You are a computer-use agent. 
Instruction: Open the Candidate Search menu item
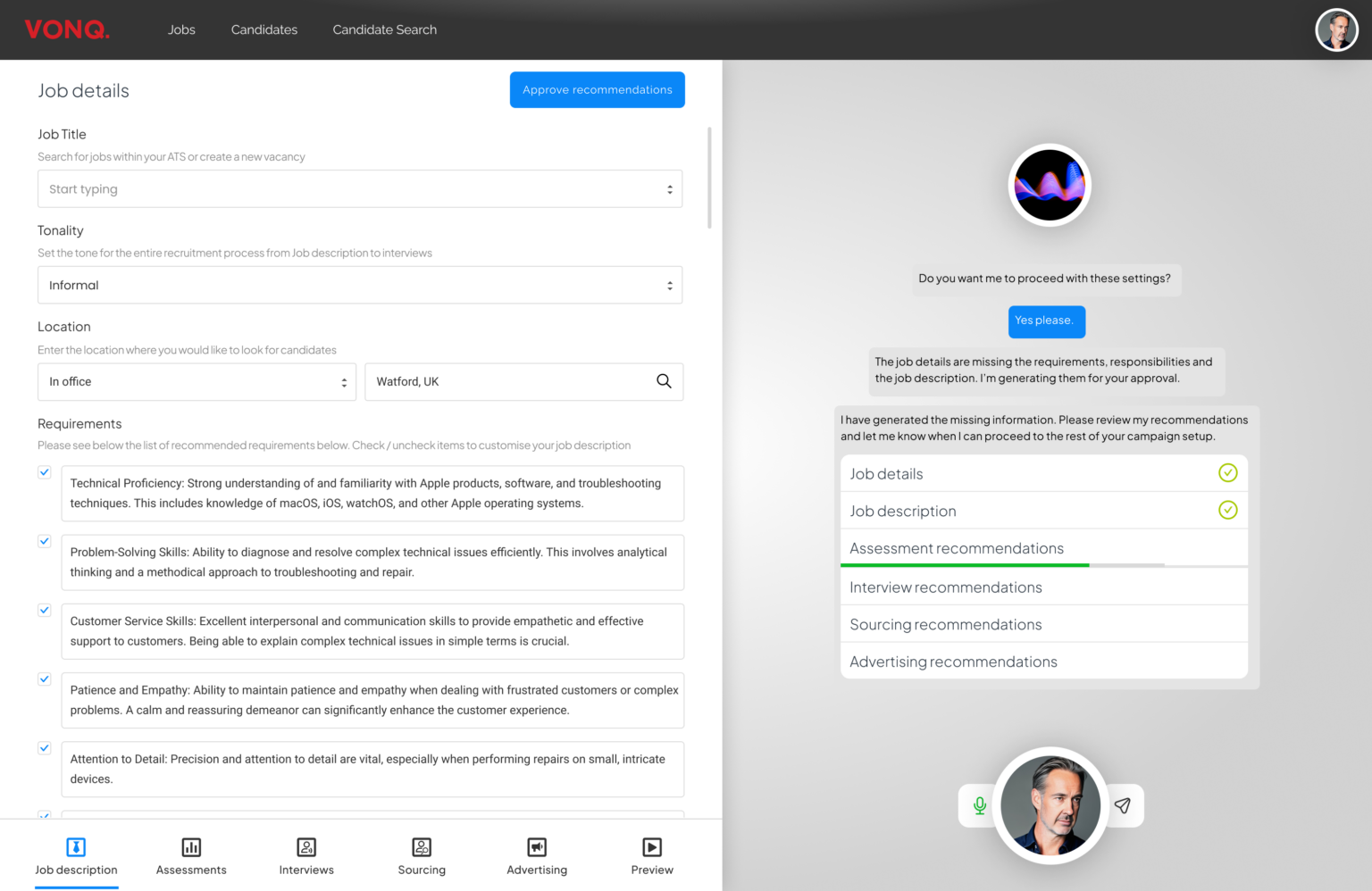[384, 29]
